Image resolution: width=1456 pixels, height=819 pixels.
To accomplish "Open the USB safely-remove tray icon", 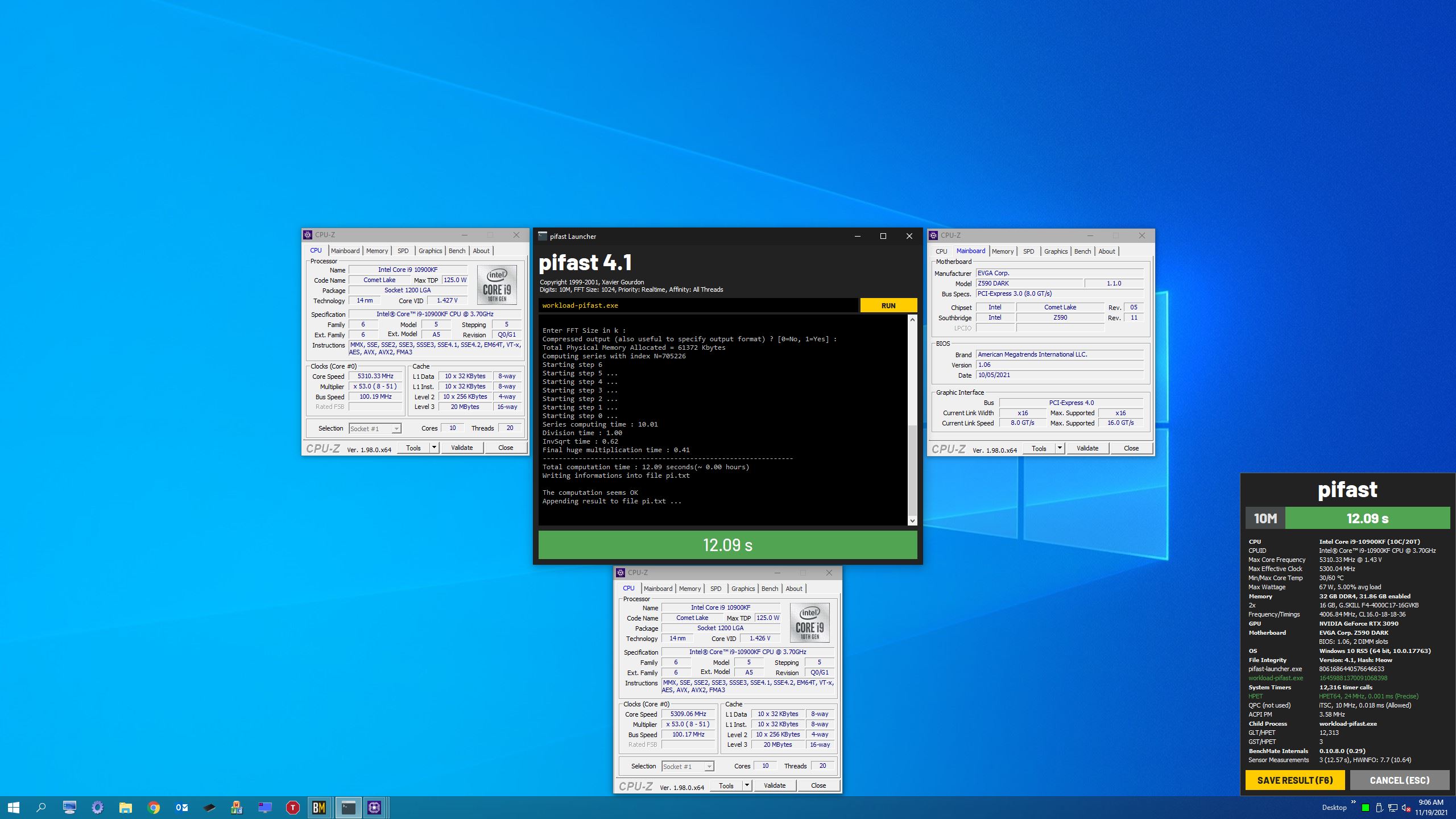I will pyautogui.click(x=1379, y=808).
